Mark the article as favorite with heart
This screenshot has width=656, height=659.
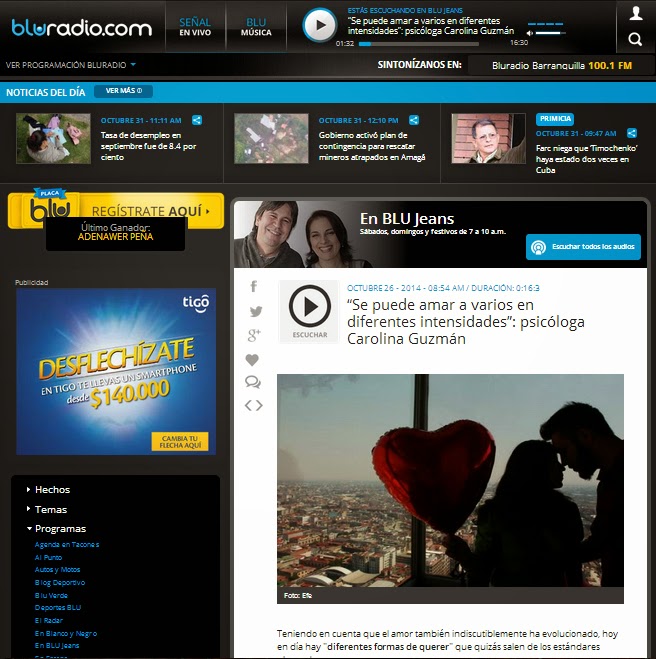point(252,360)
